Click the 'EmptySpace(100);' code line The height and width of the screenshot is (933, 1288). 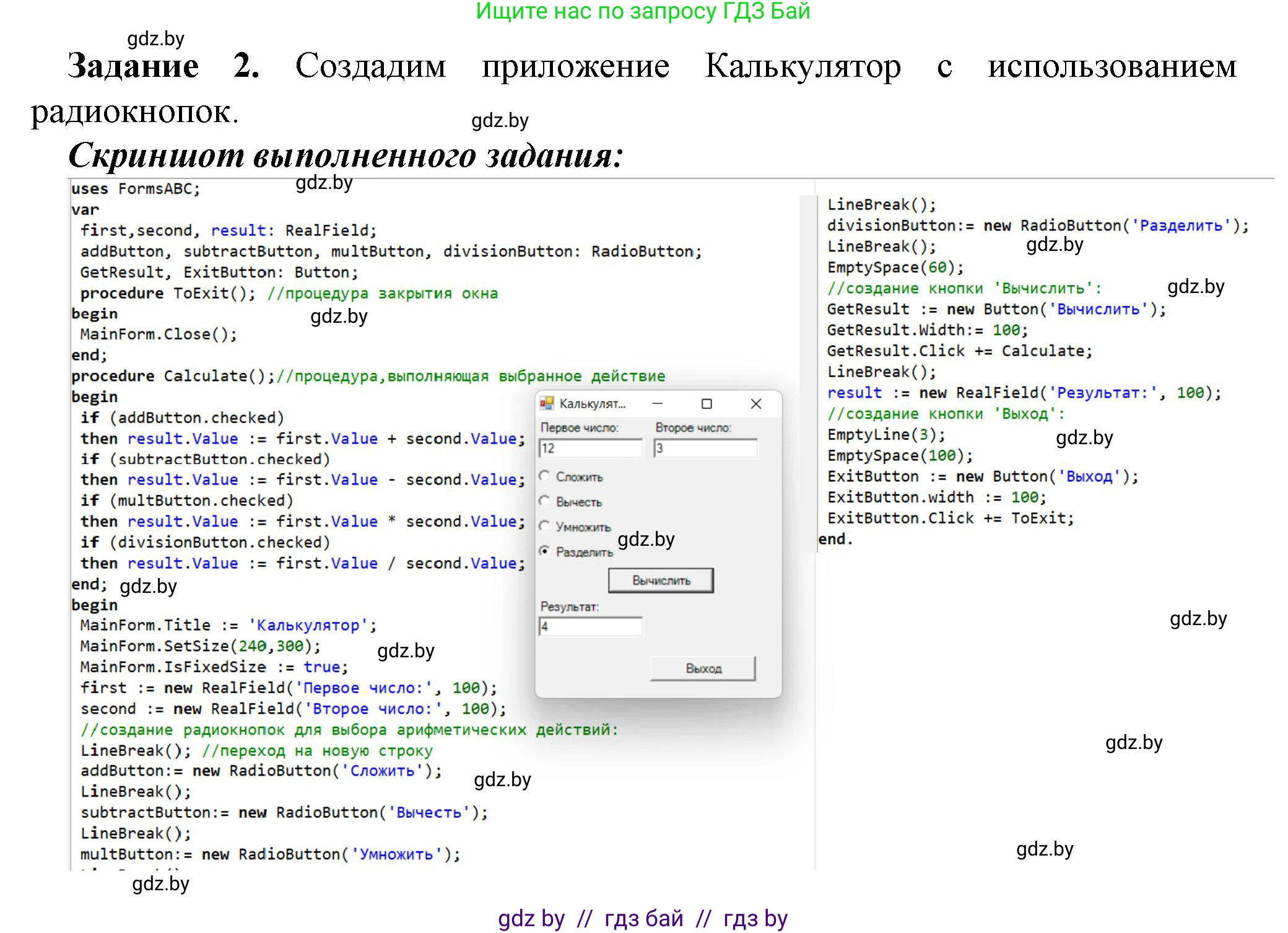click(x=900, y=455)
